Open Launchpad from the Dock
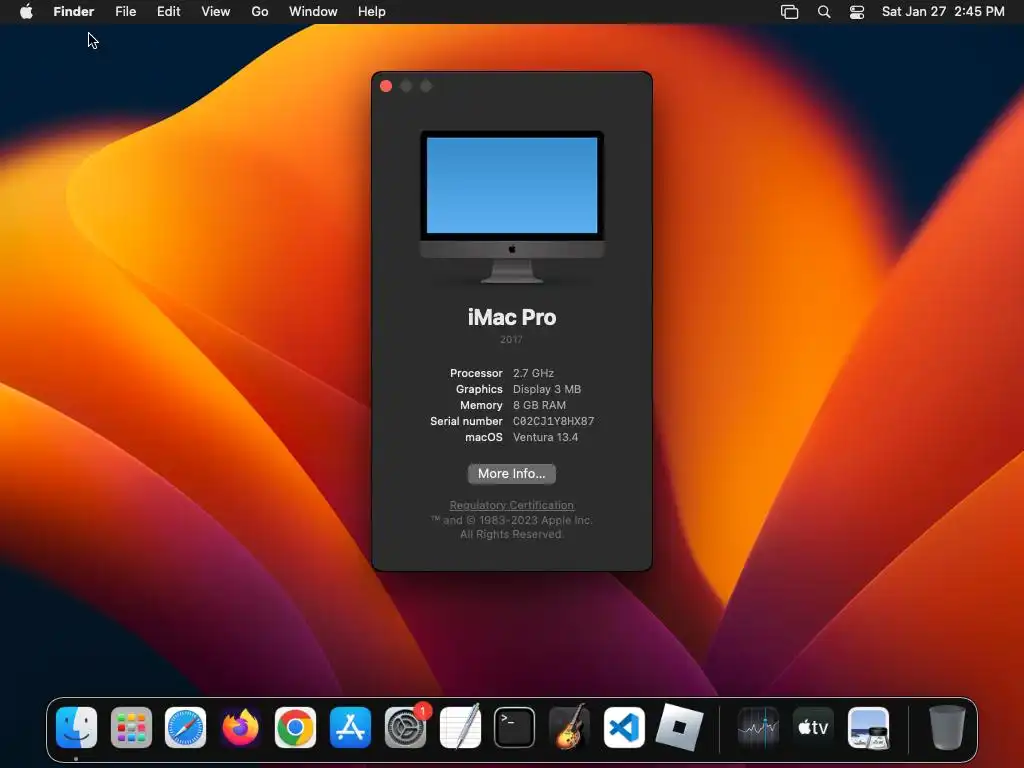Viewport: 1024px width, 768px height. click(x=131, y=728)
